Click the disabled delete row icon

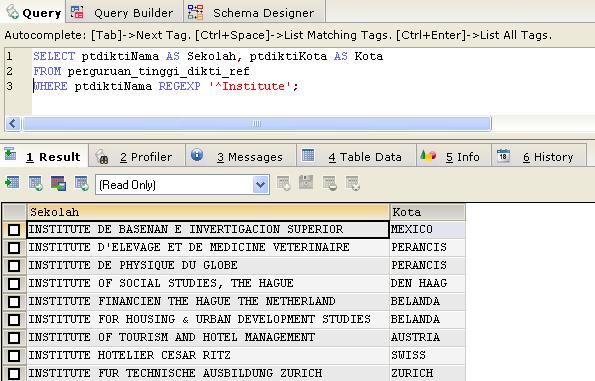[329, 183]
